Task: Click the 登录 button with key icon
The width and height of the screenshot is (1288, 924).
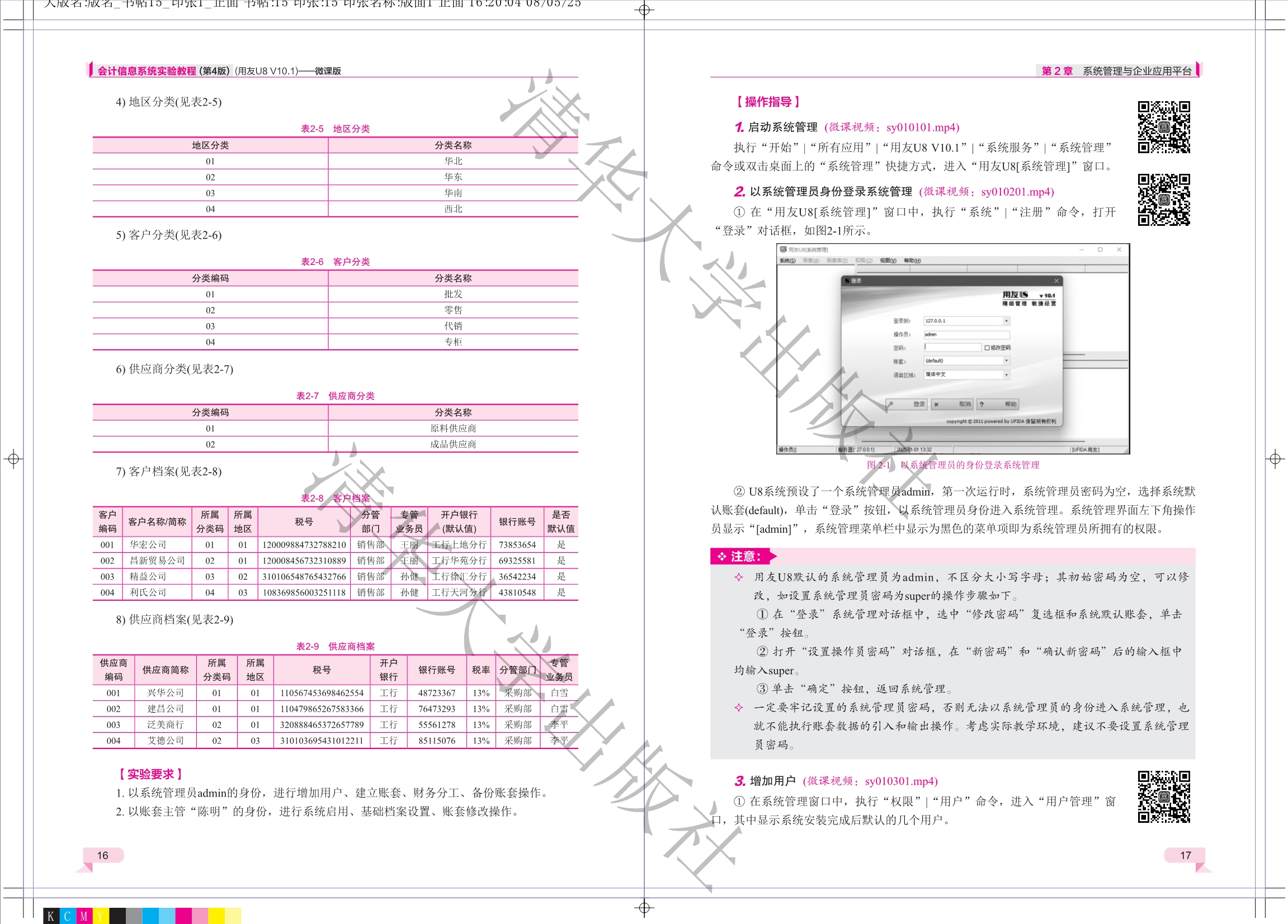Action: point(907,404)
